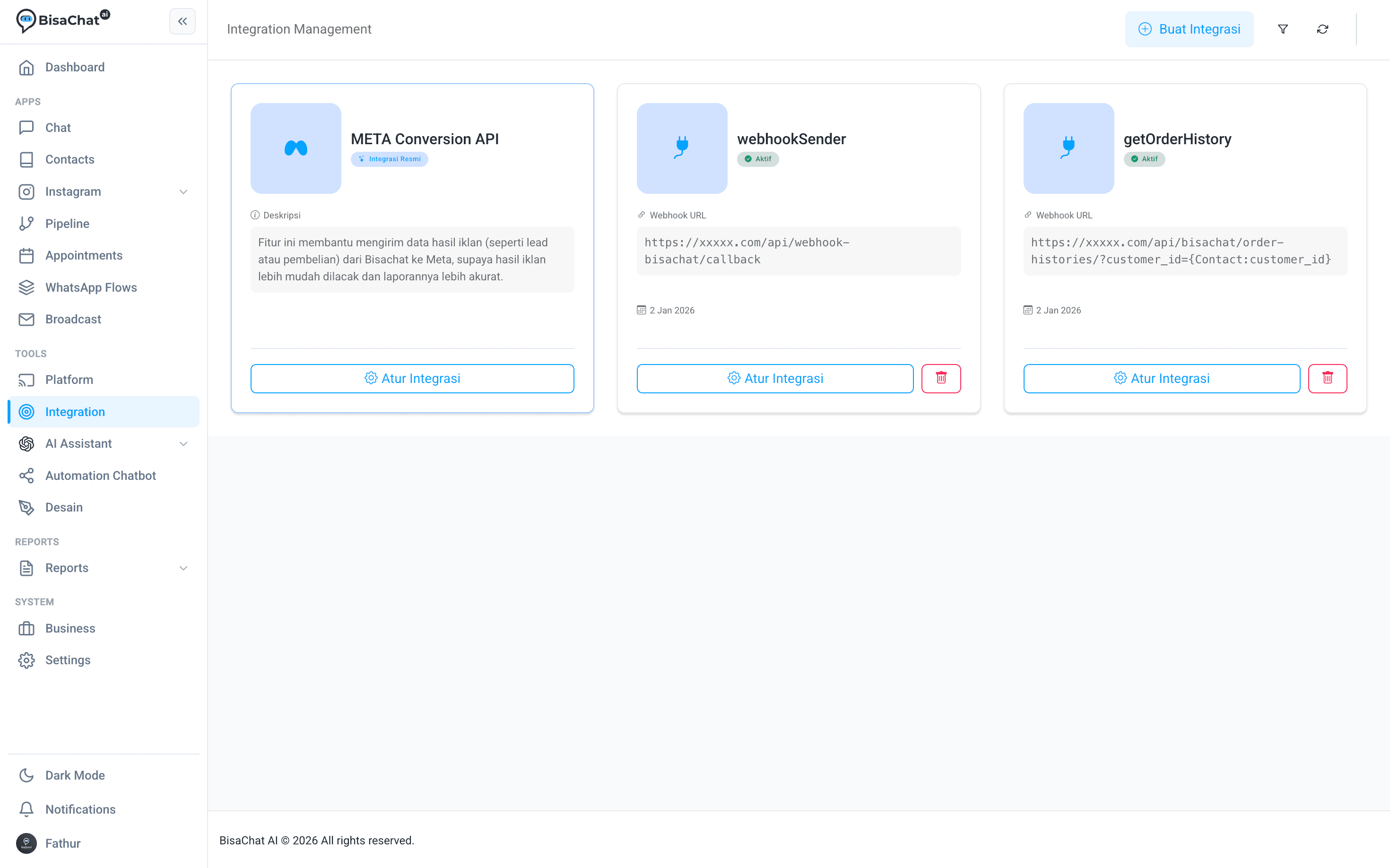Open Platform under Tools
Screen dimensions: 1390x868
tap(104, 380)
